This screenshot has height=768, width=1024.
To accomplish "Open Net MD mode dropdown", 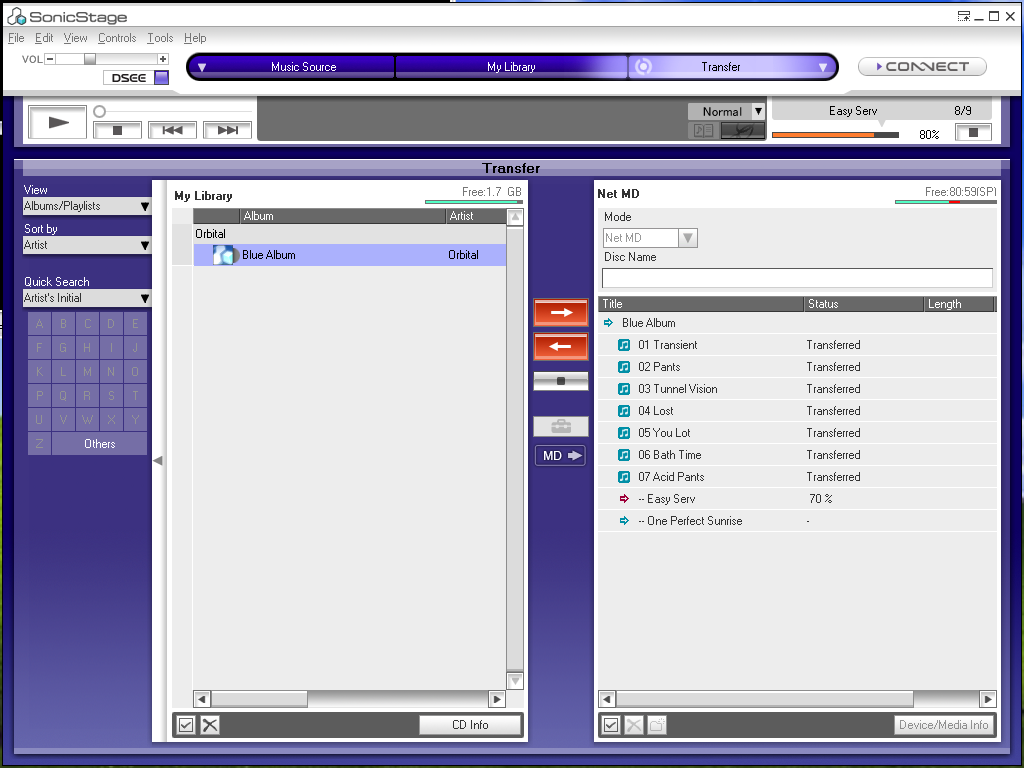I will 650,238.
